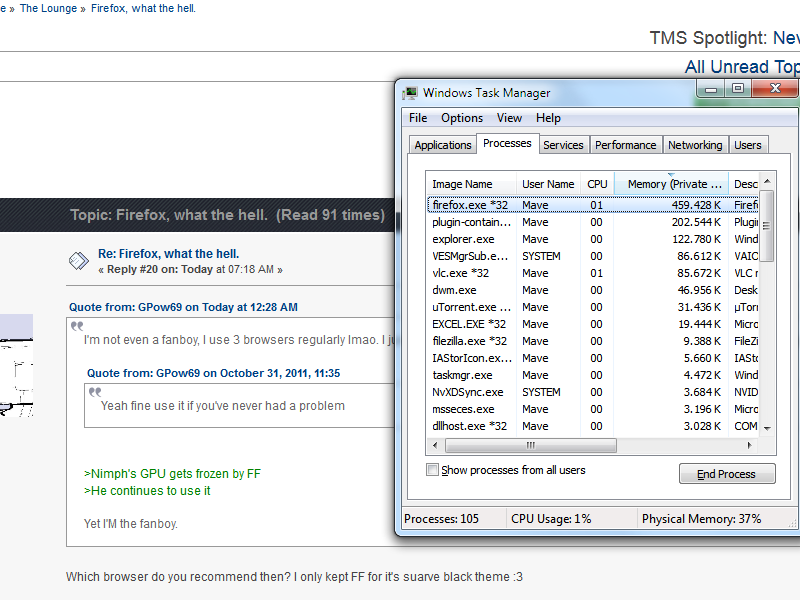
Task: Select the filezilla.exe *32 process
Action: [x=593, y=341]
